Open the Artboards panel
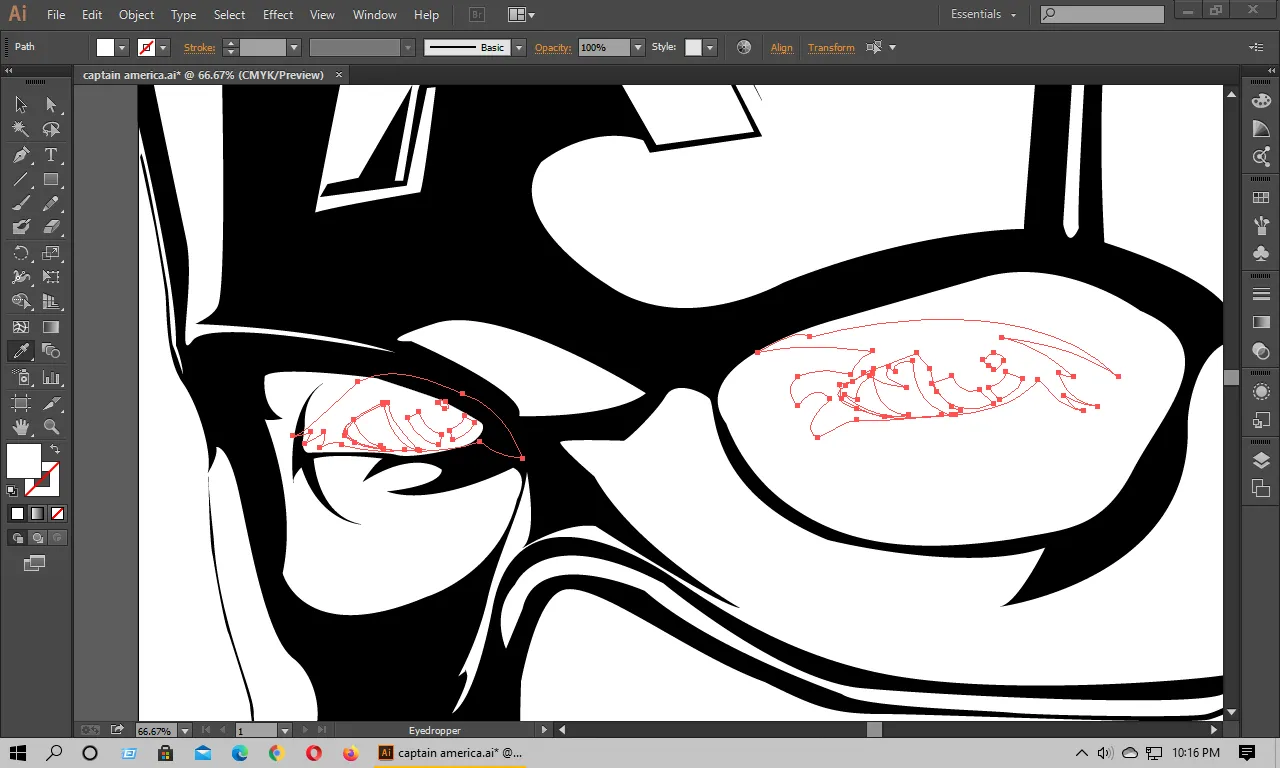The width and height of the screenshot is (1280, 768). click(x=1261, y=488)
